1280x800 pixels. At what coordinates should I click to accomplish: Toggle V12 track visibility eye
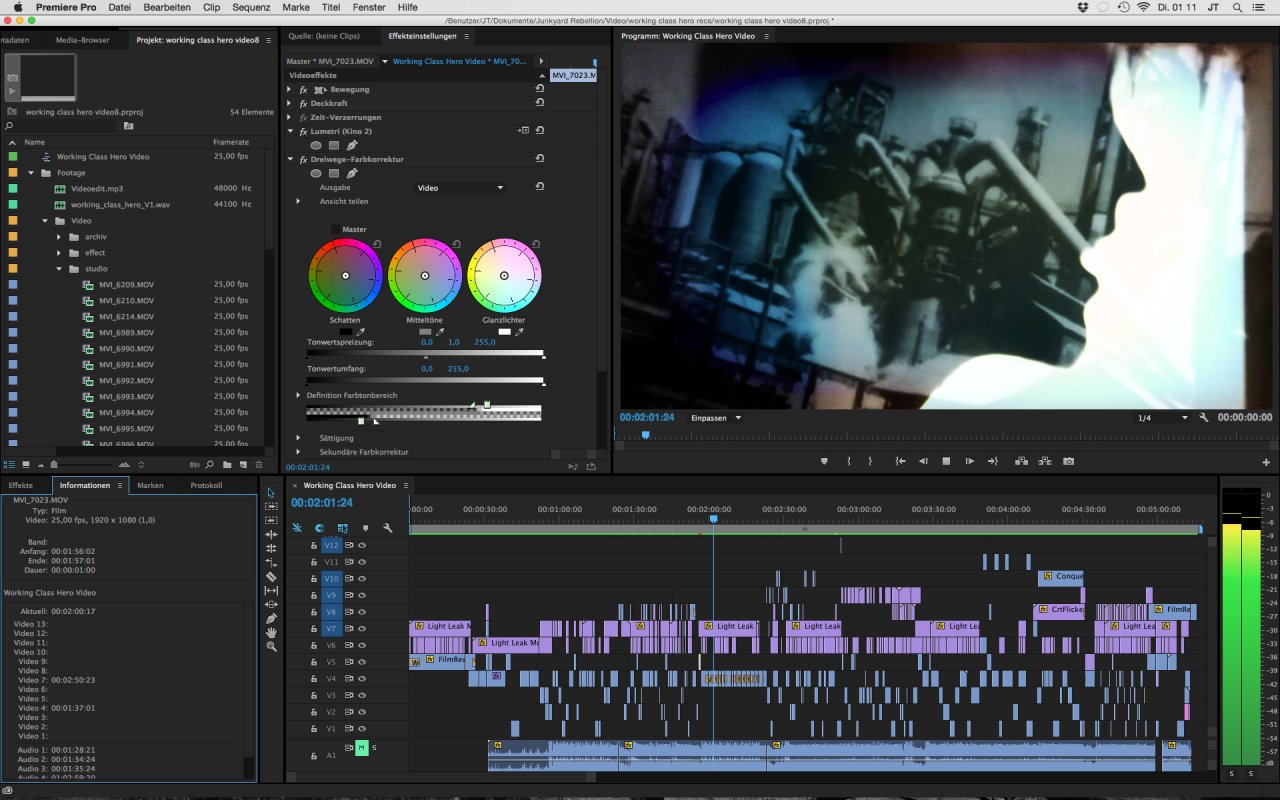[x=362, y=546]
